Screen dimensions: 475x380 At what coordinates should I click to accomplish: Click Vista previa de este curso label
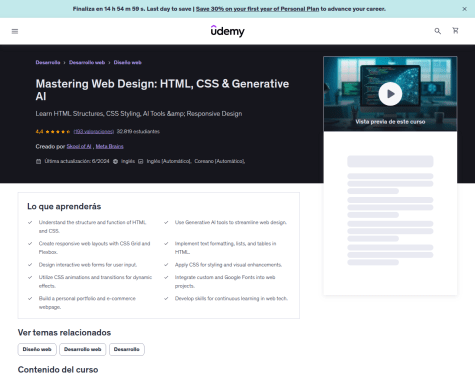click(390, 122)
